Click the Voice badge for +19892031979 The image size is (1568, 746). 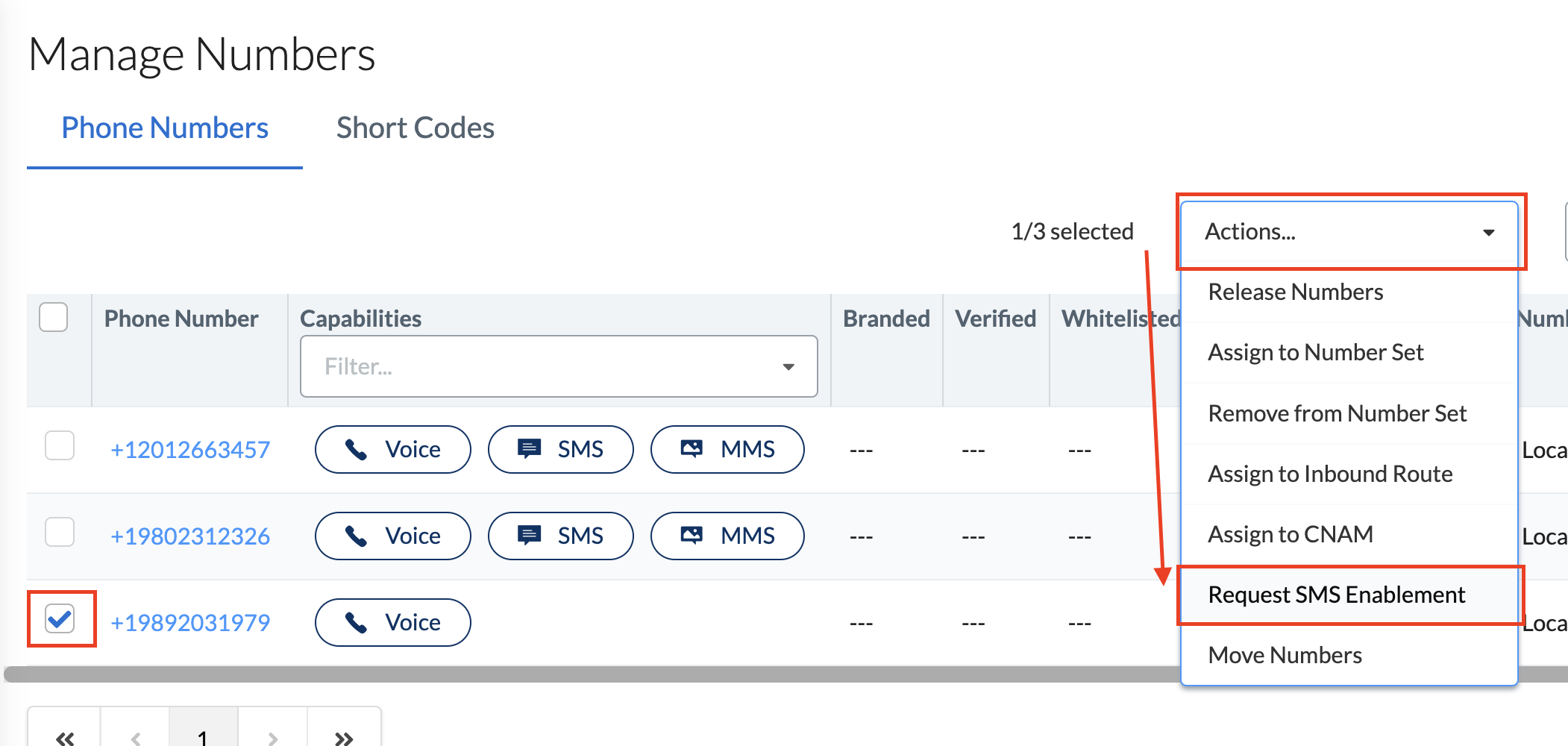coord(392,622)
